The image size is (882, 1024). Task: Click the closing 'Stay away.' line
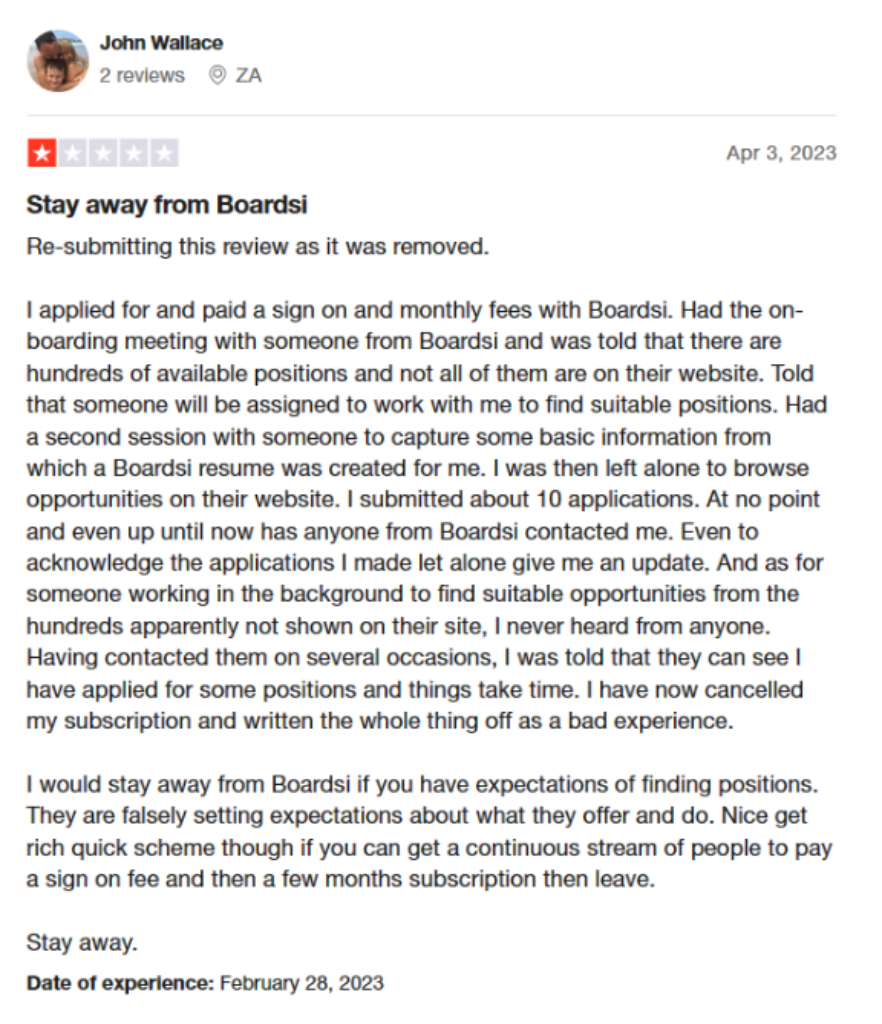pos(82,943)
